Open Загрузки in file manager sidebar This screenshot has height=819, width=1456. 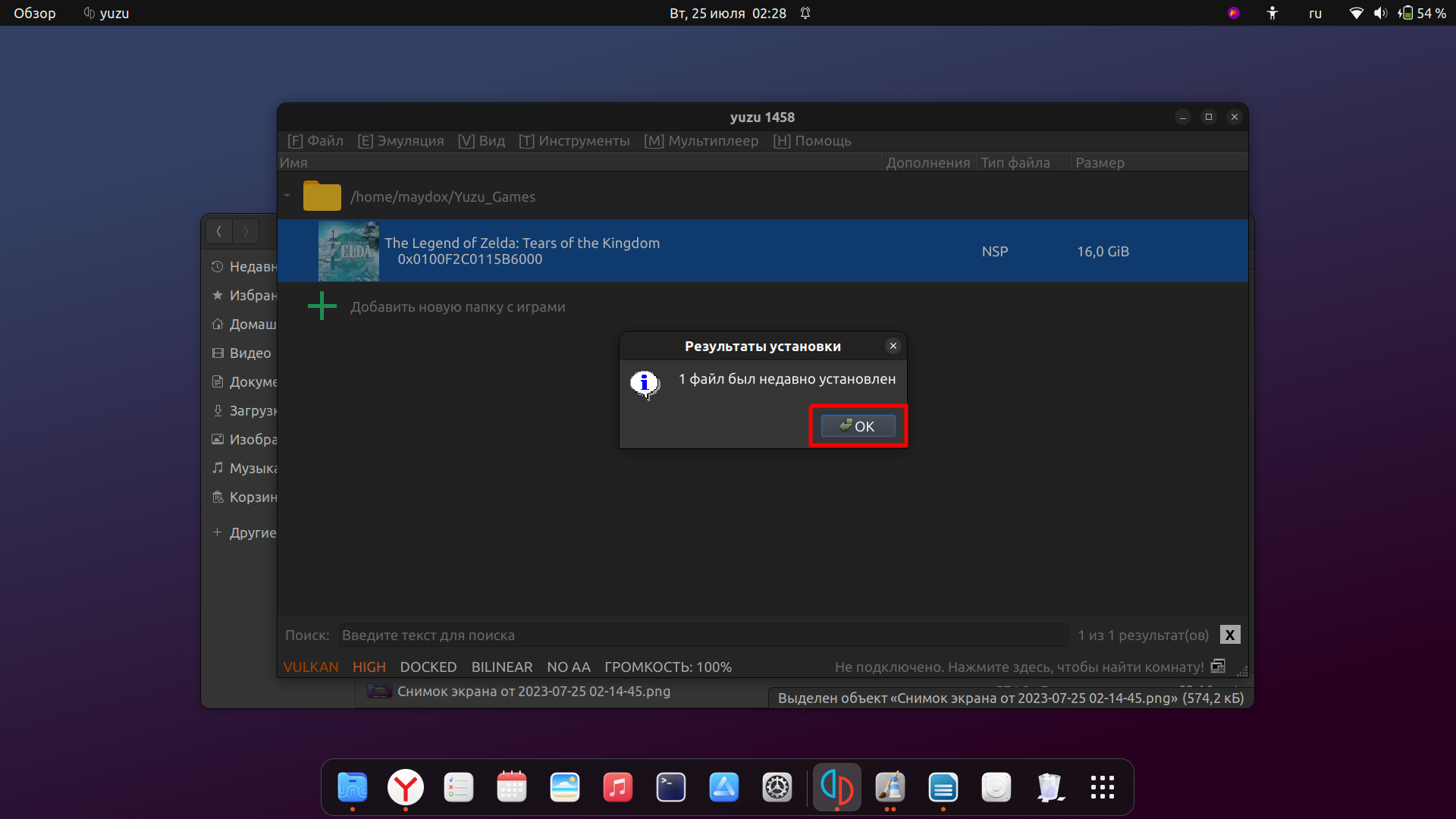tap(243, 411)
